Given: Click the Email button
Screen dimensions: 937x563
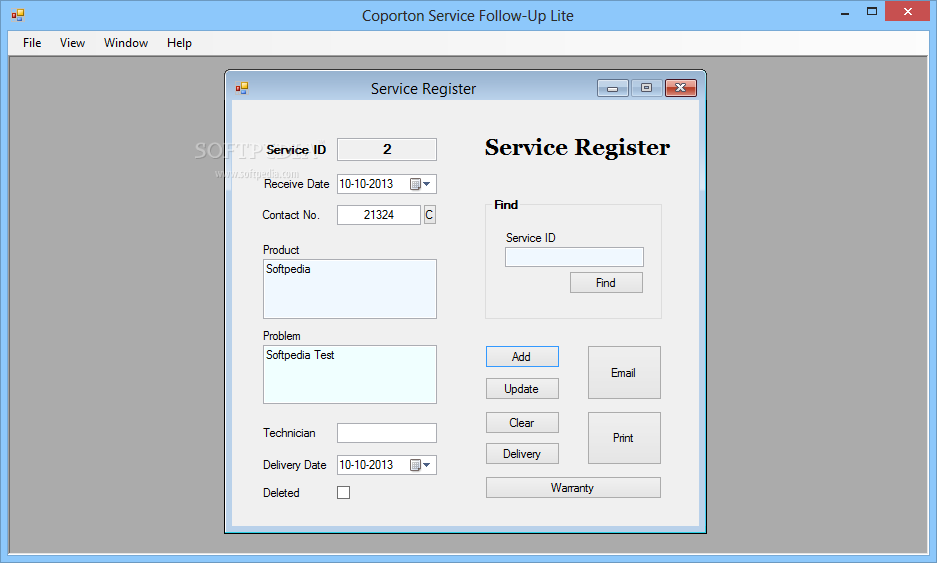Looking at the screenshot, I should (624, 372).
